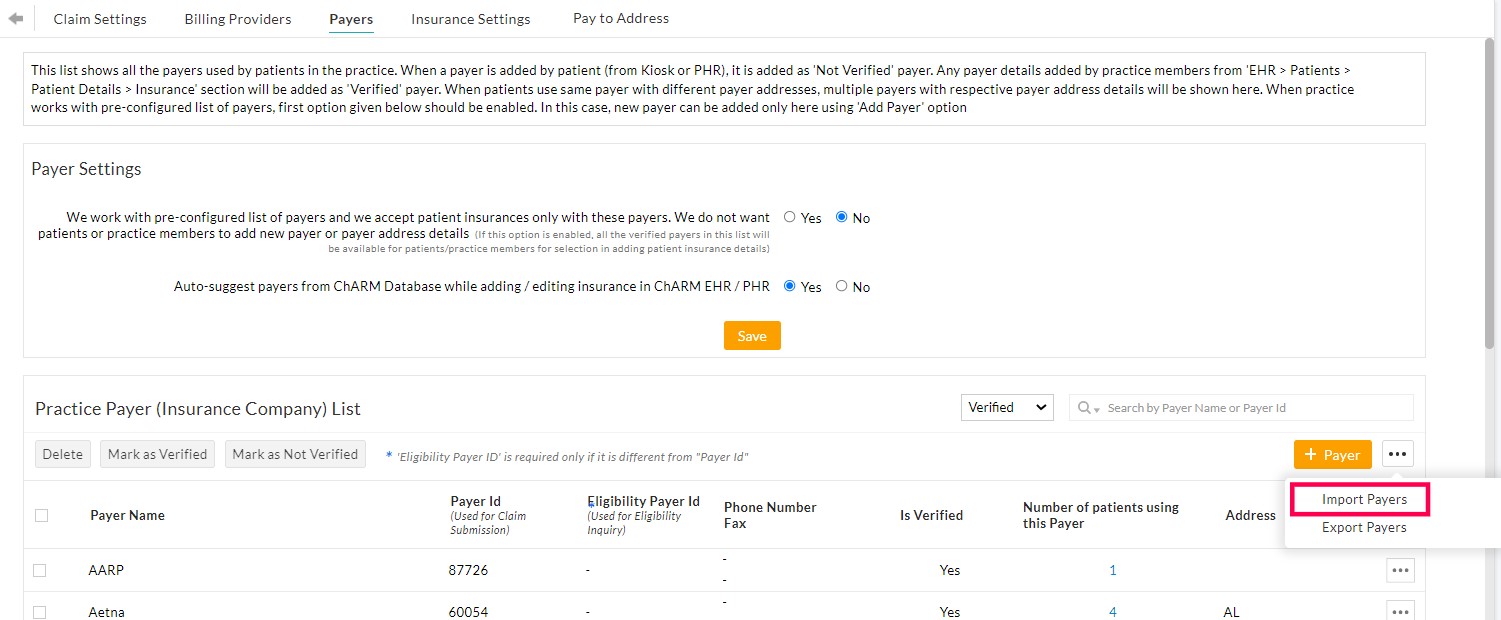Open patients using Aetna via the 4 link
This screenshot has width=1501, height=620.
click(x=1112, y=611)
